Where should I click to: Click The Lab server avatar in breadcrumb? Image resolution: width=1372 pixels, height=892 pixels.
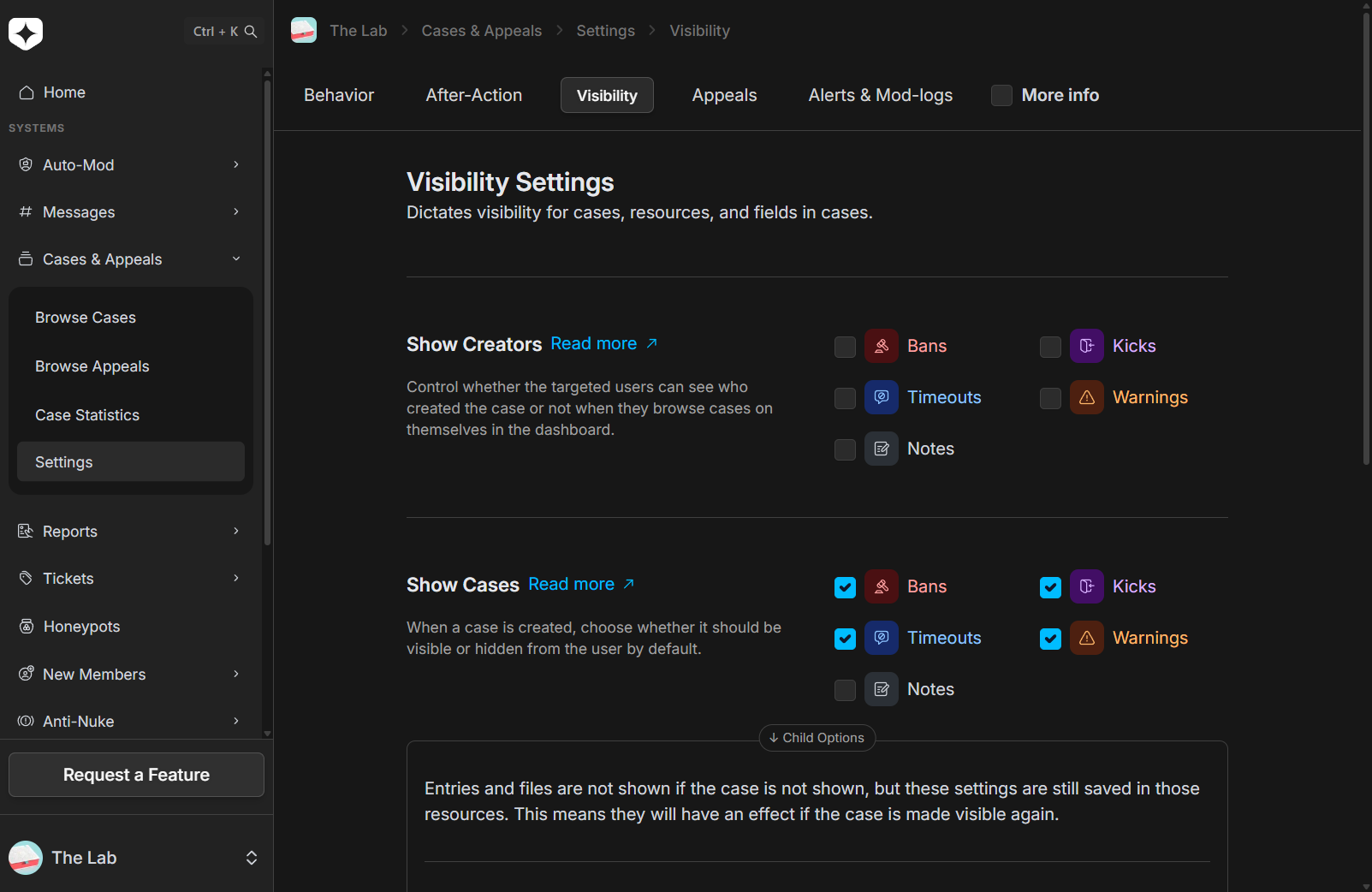click(x=304, y=30)
